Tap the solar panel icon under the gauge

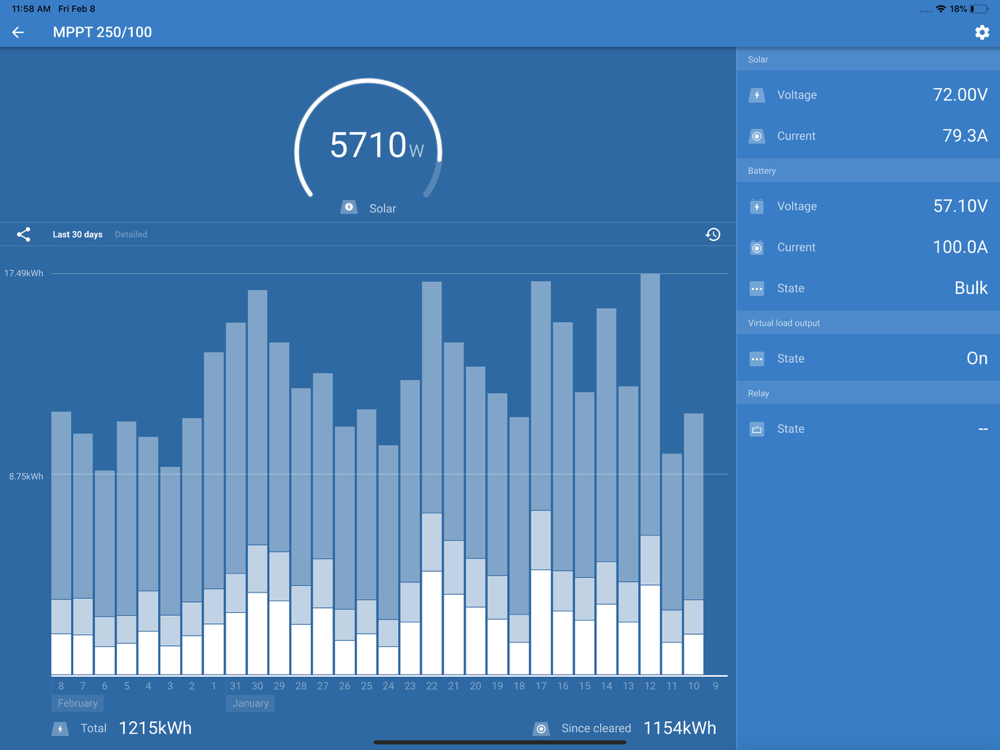coord(349,207)
